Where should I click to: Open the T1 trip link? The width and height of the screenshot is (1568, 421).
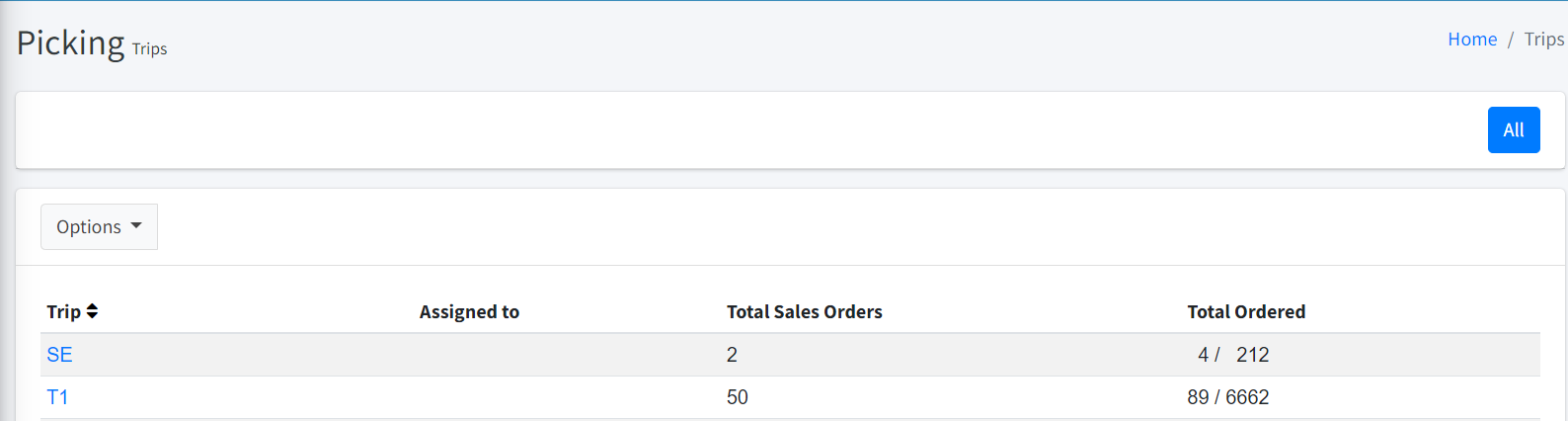point(57,397)
